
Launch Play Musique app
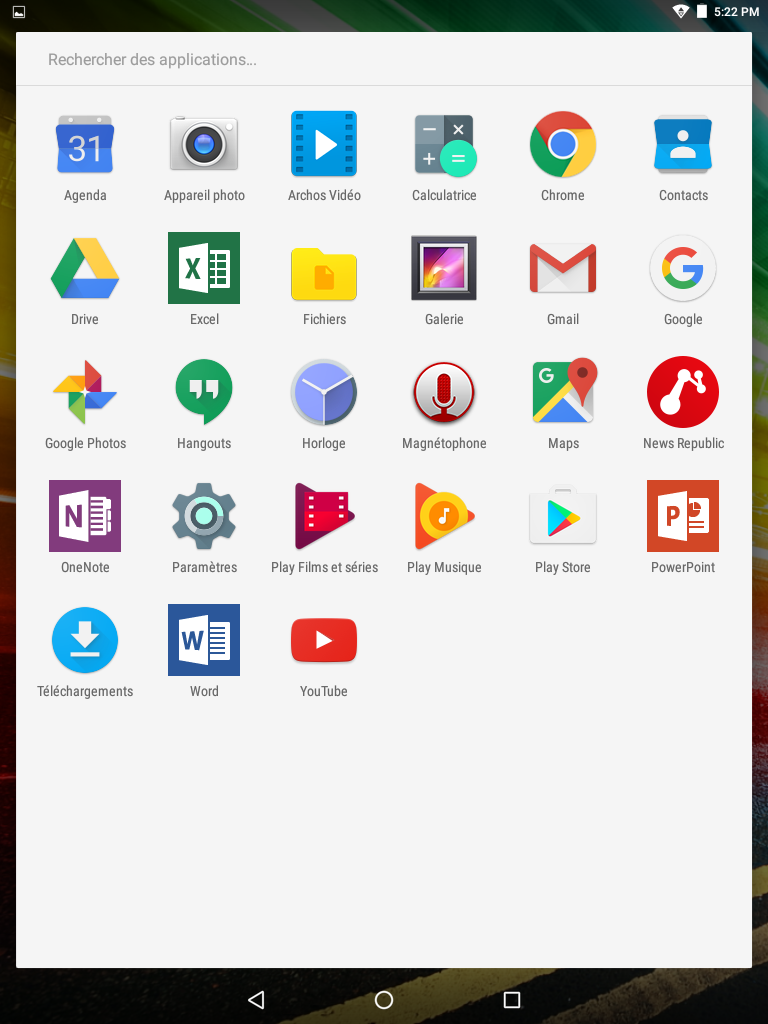click(444, 517)
